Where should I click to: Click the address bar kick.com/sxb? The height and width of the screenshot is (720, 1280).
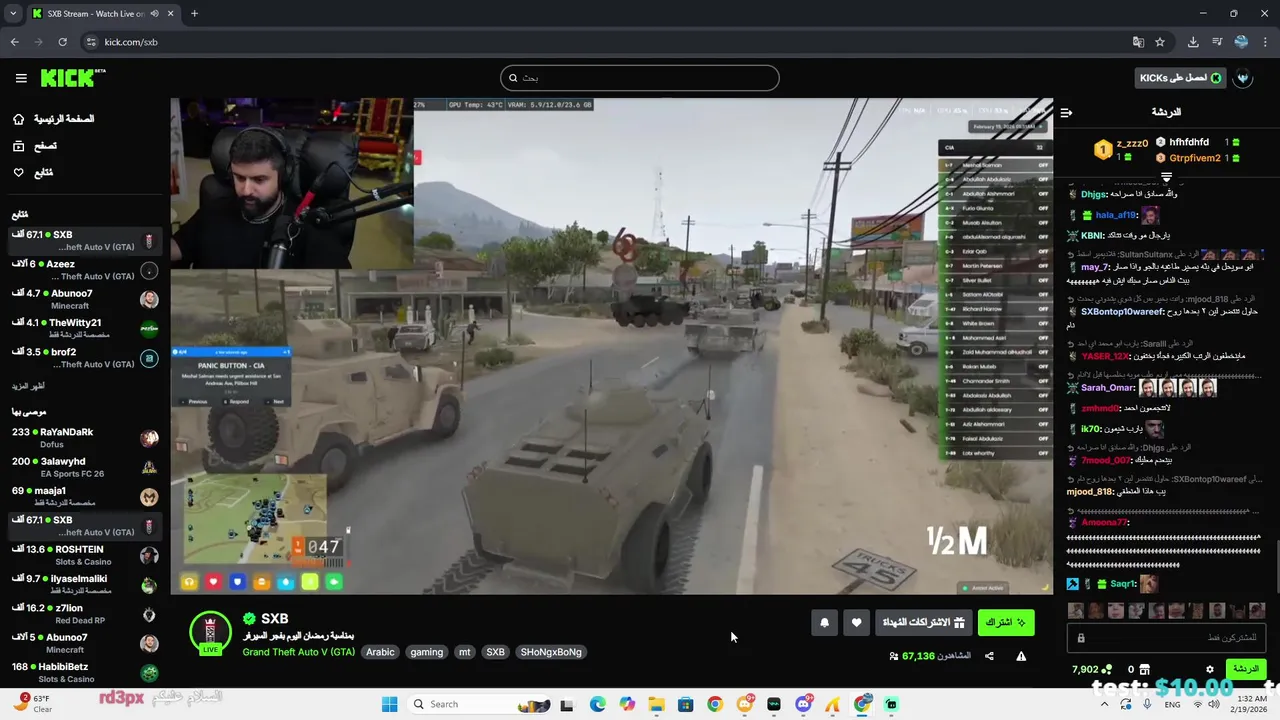tap(131, 42)
